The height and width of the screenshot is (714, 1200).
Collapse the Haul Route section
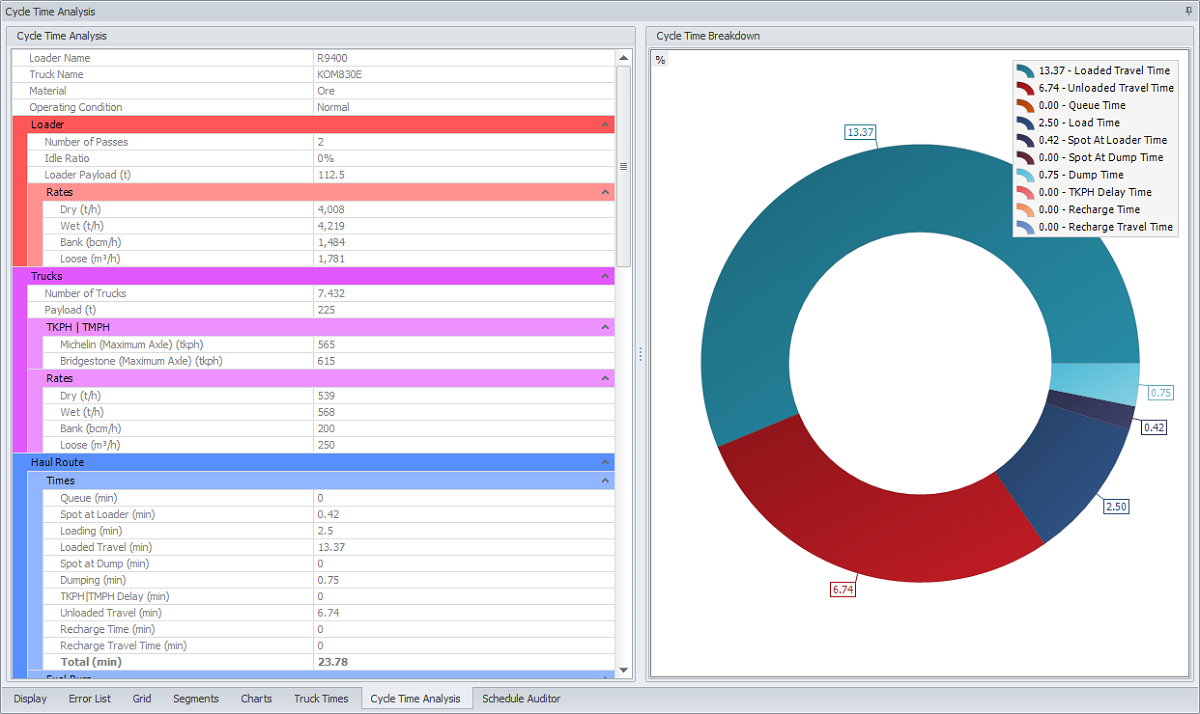(x=605, y=463)
